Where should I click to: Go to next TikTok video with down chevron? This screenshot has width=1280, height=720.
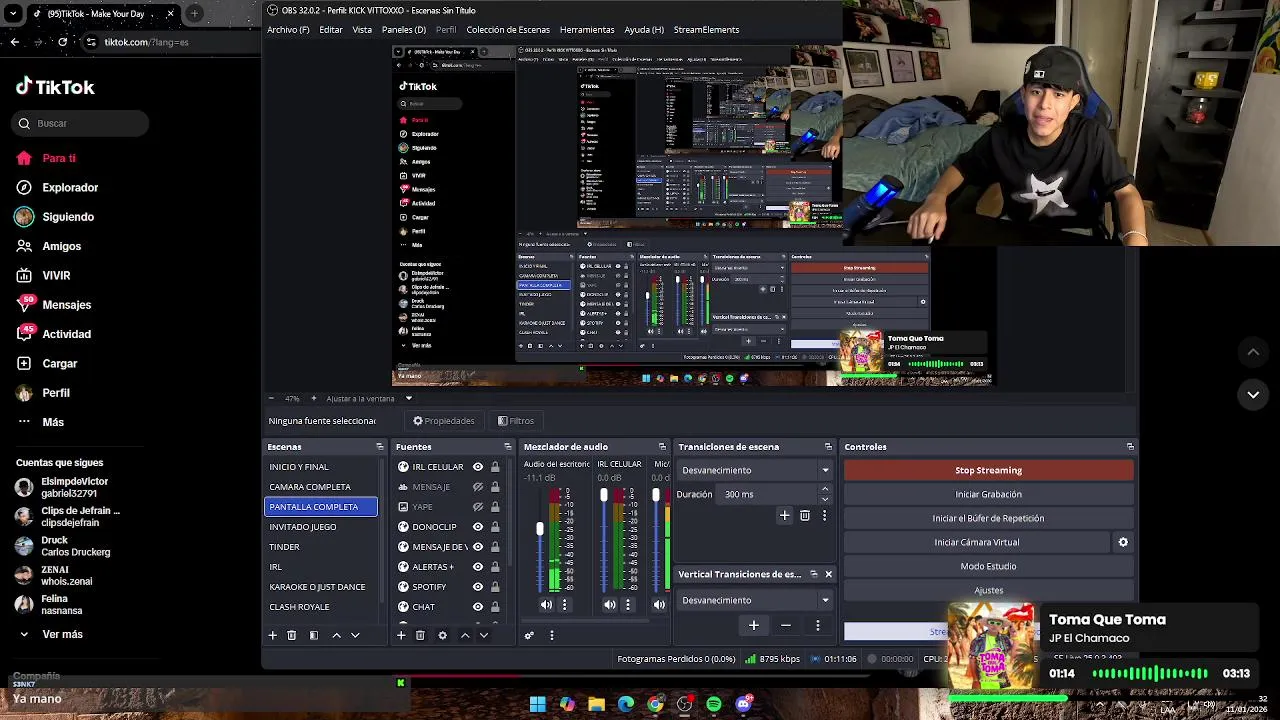1253,395
